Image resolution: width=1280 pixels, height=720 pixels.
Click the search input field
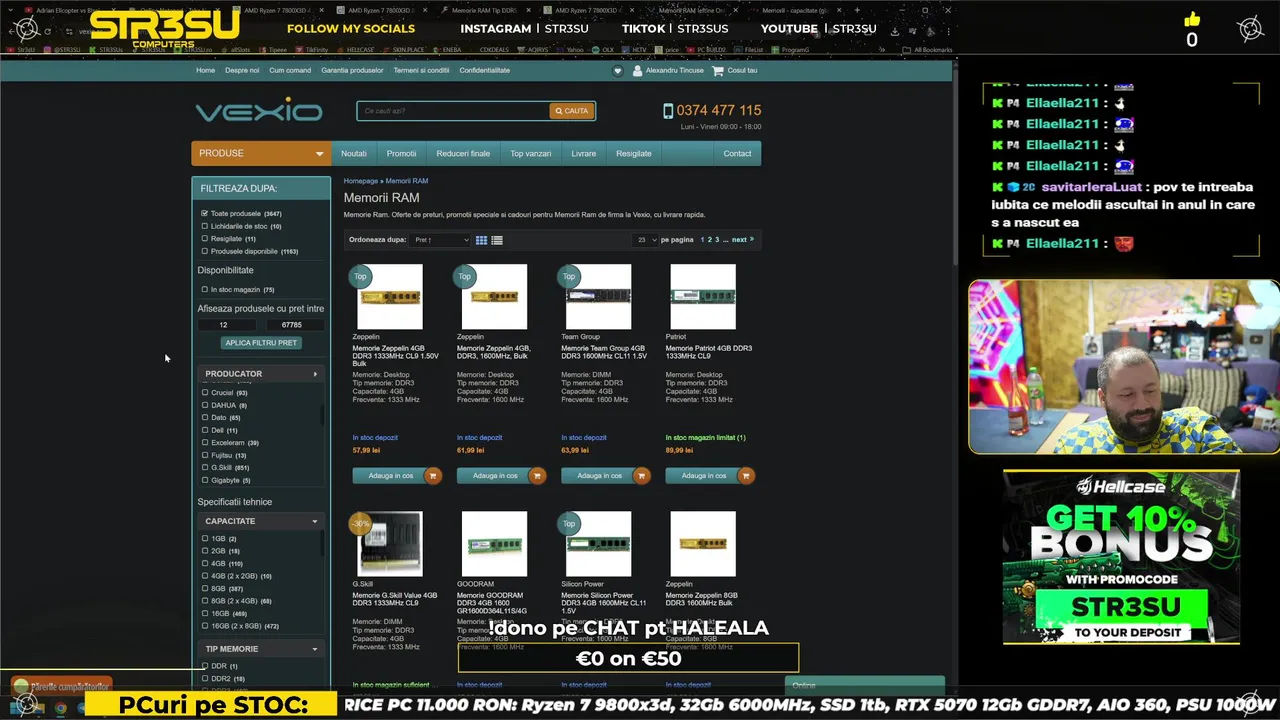coord(453,111)
